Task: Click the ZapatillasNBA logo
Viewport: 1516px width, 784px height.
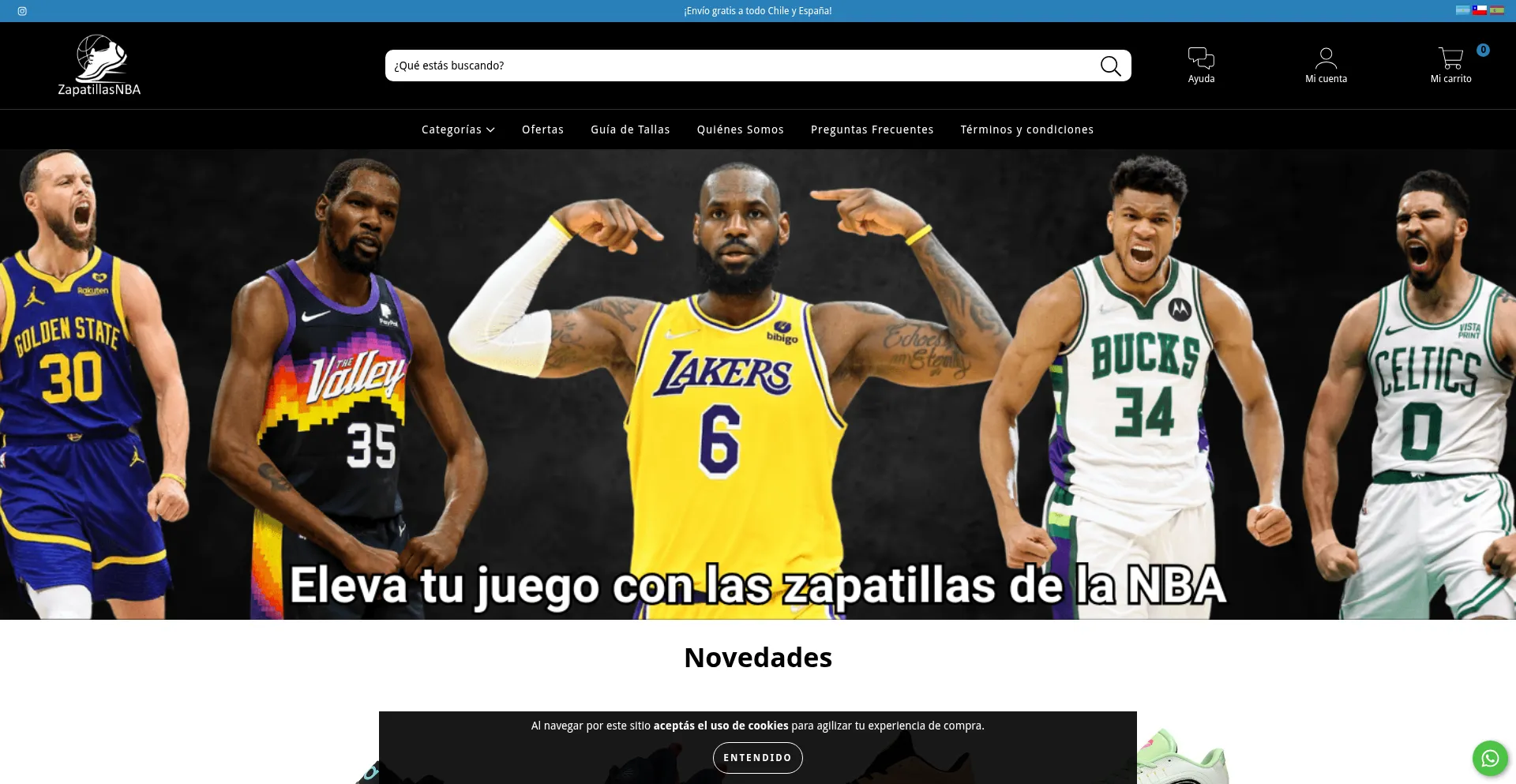Action: pyautogui.click(x=99, y=66)
